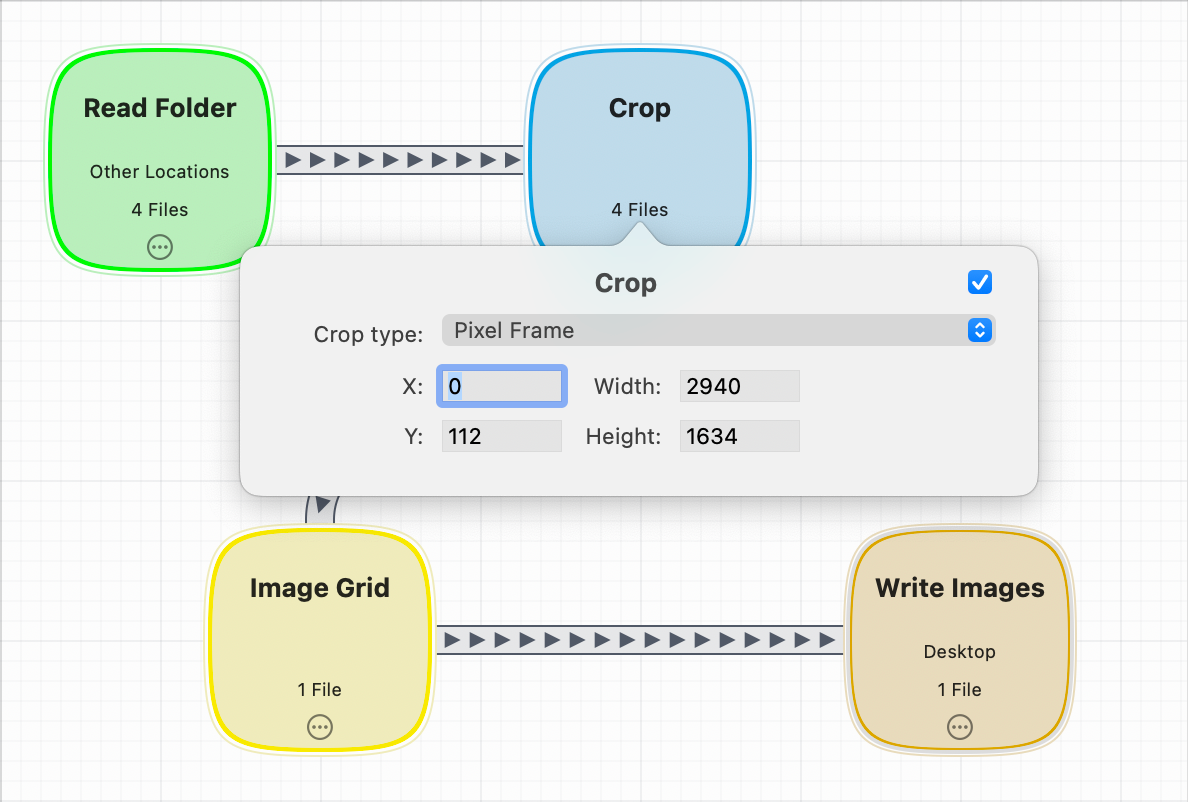Screen dimensions: 1188x802
Task: Click the Width field showing 2940
Action: coord(739,386)
